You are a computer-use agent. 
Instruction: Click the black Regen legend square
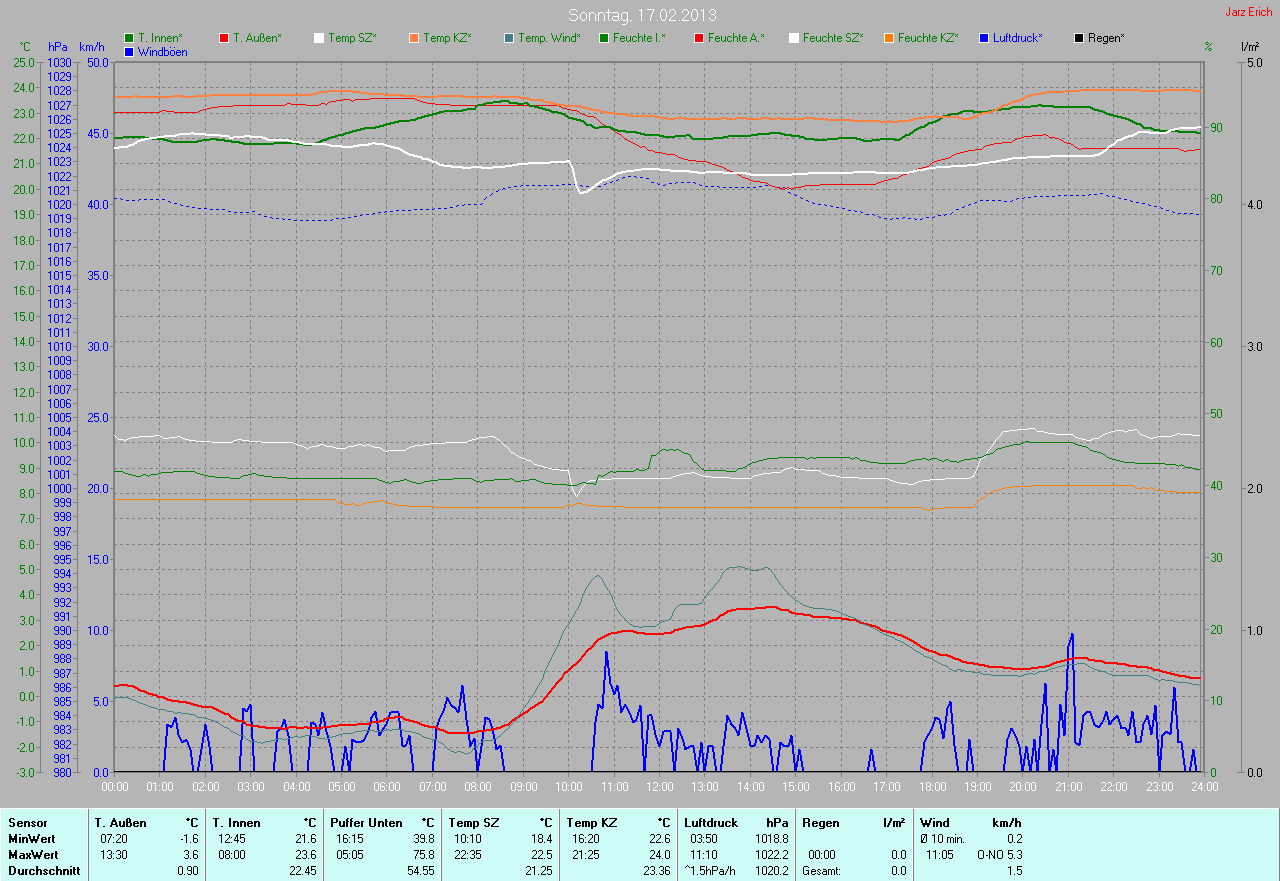point(1079,38)
